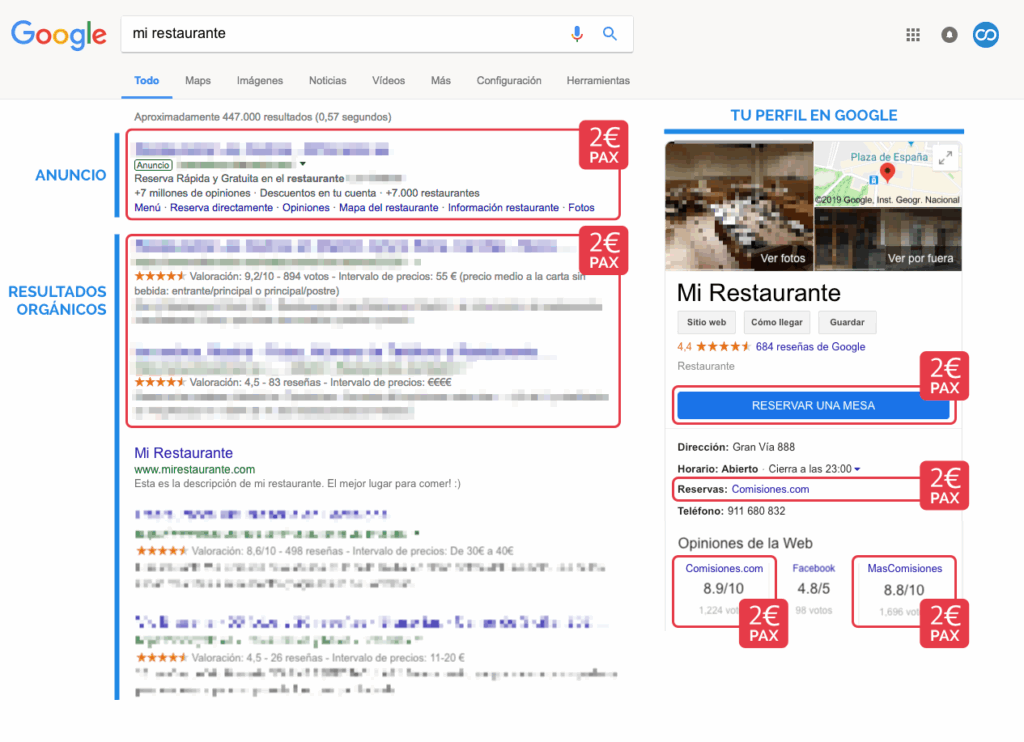The width and height of the screenshot is (1024, 742).
Task: Activate voice search microphone icon
Action: point(577,33)
